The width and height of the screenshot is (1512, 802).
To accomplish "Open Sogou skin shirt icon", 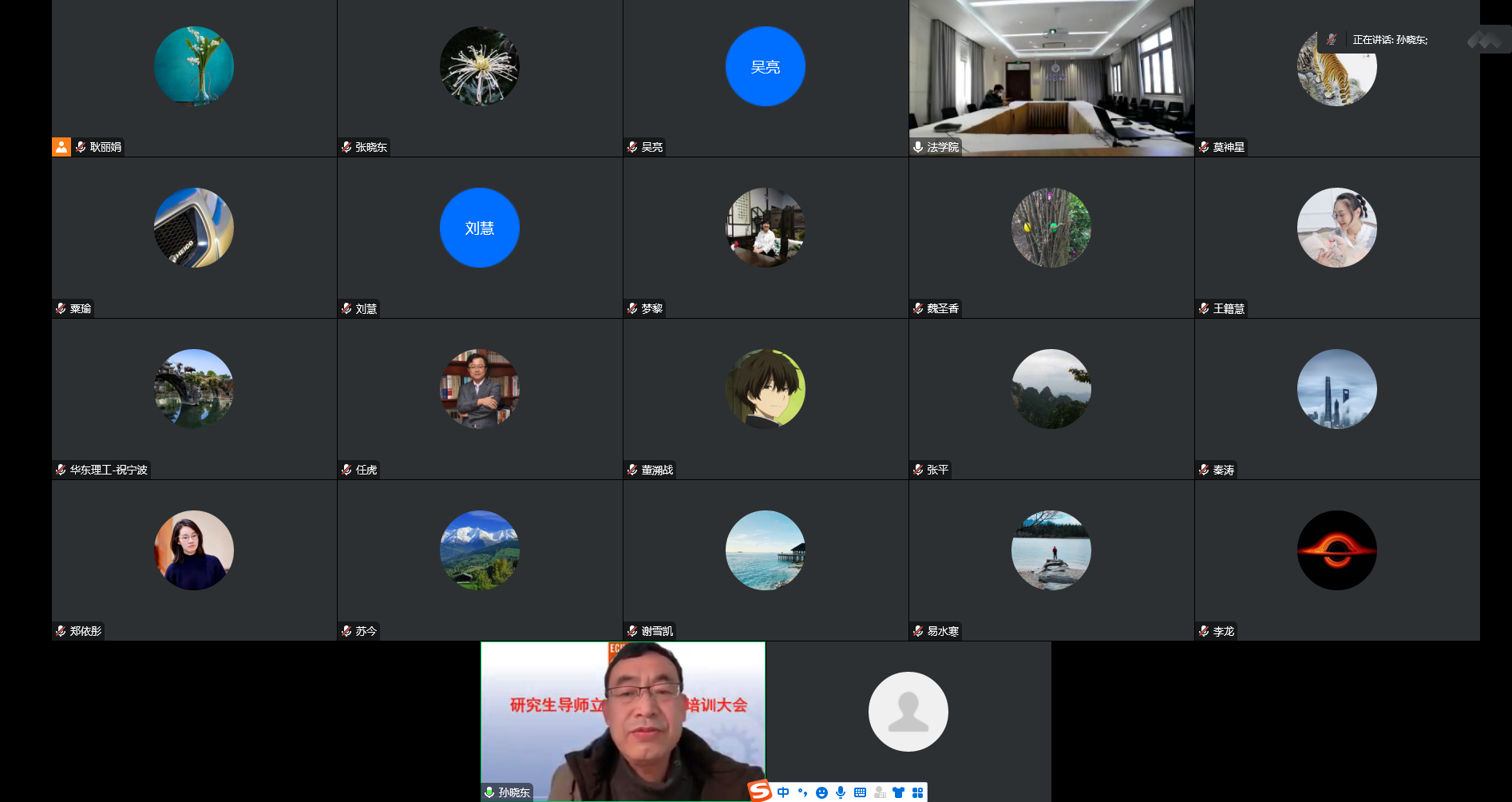I will point(899,792).
